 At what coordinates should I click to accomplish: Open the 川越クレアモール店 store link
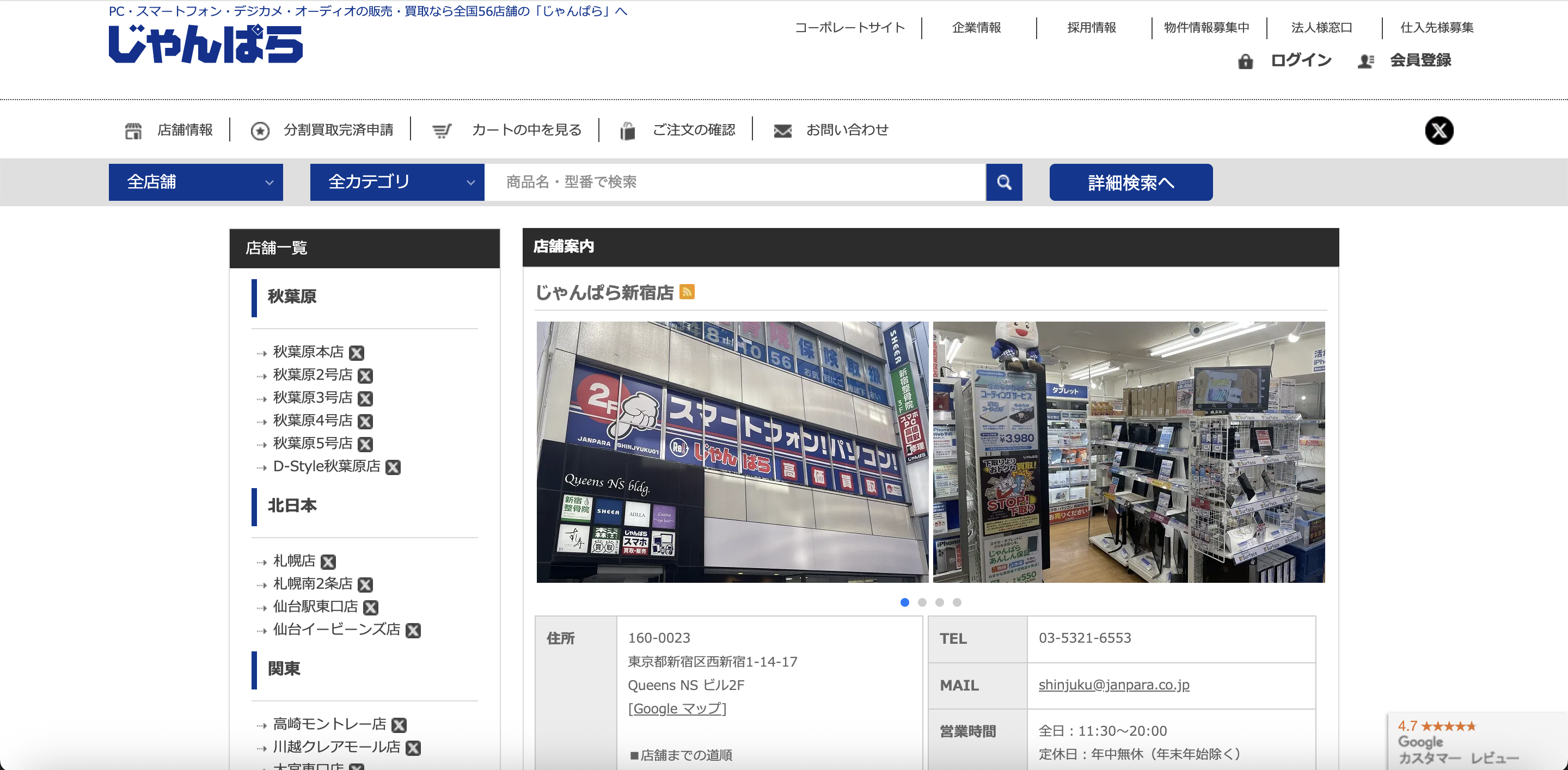tap(336, 747)
